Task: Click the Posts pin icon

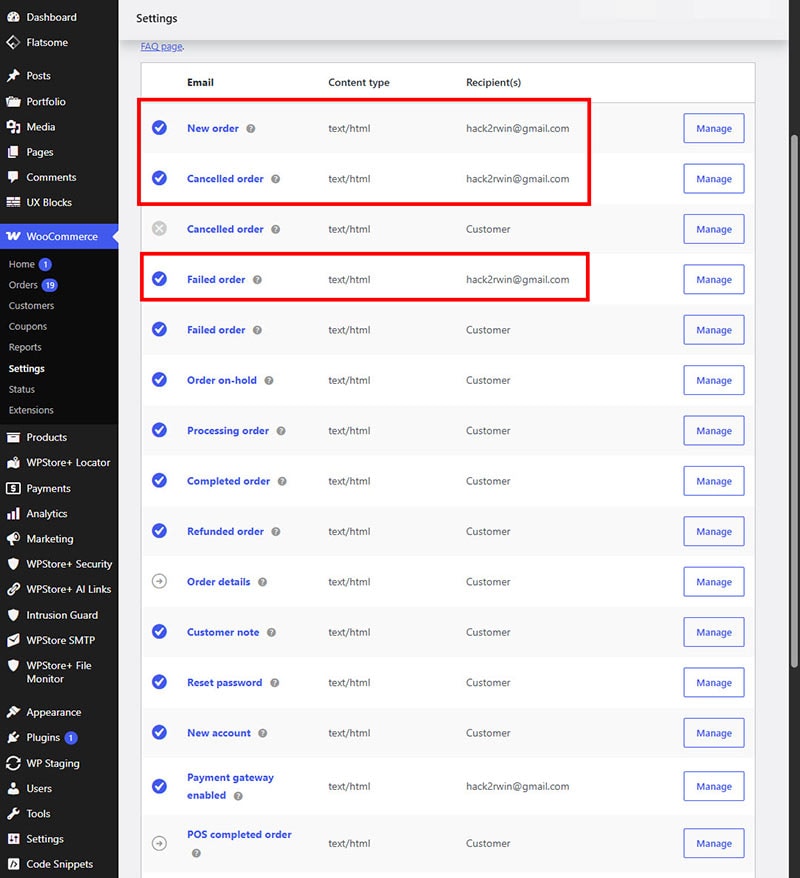Action: 13,76
